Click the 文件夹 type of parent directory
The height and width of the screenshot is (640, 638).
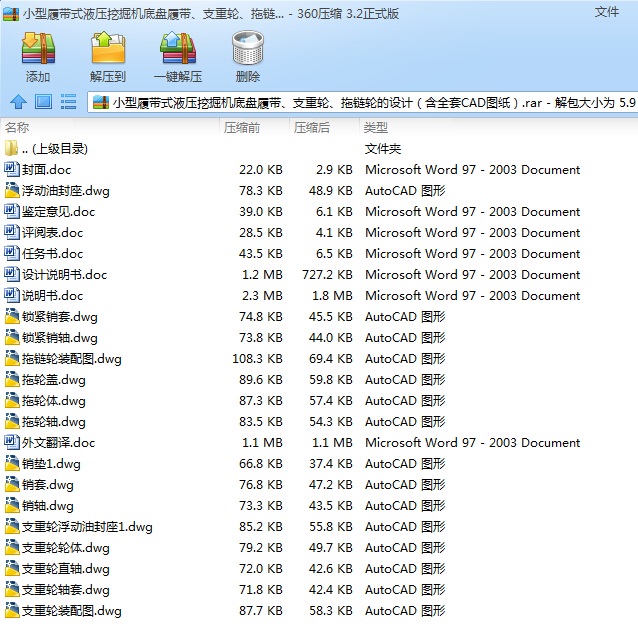[383, 149]
